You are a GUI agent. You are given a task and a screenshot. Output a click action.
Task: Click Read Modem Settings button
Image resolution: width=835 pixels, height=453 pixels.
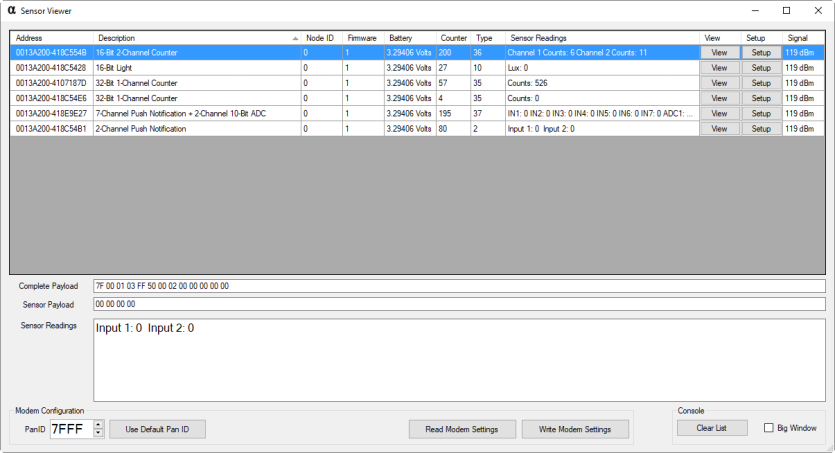pos(462,429)
